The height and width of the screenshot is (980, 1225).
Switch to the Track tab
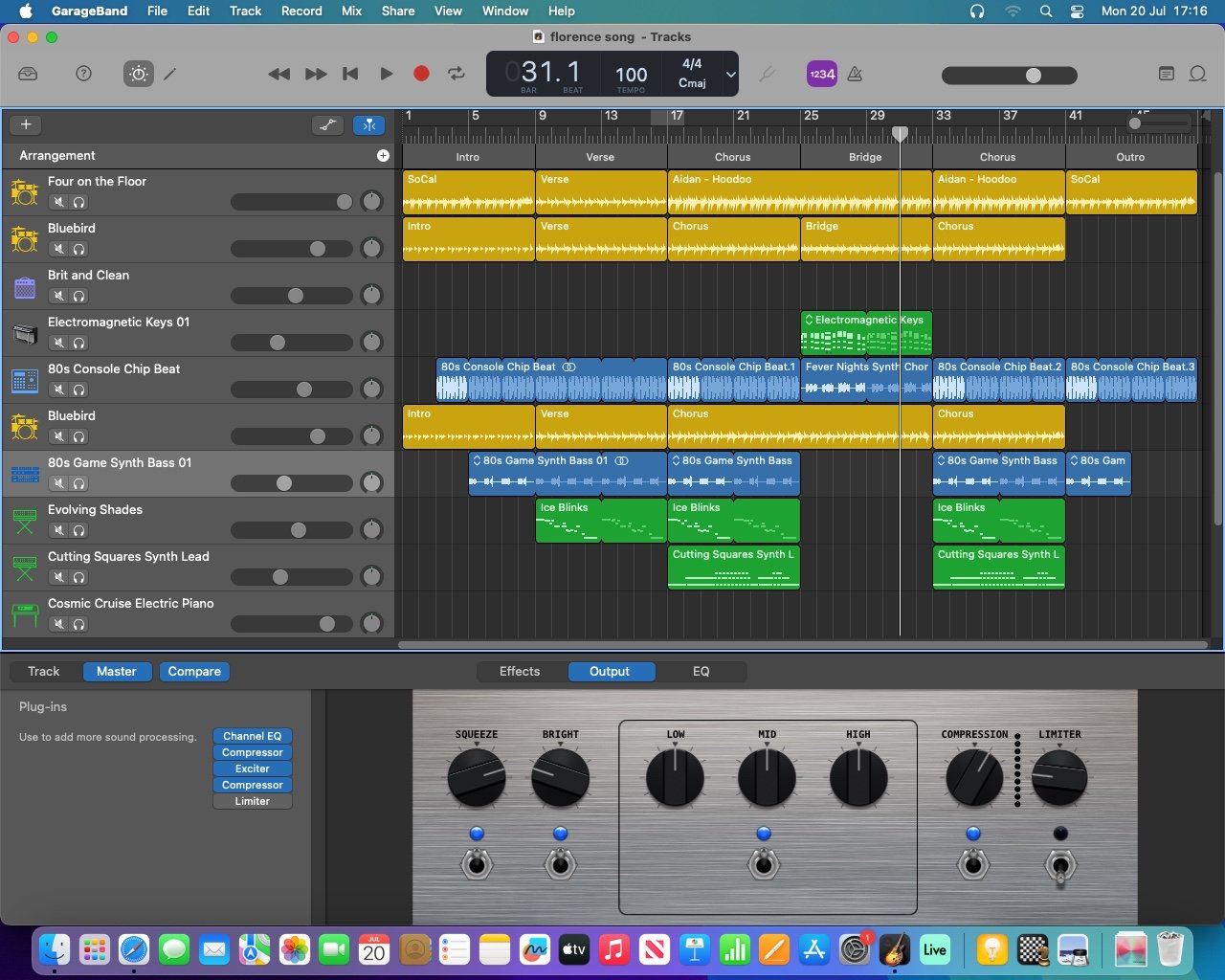click(x=43, y=671)
